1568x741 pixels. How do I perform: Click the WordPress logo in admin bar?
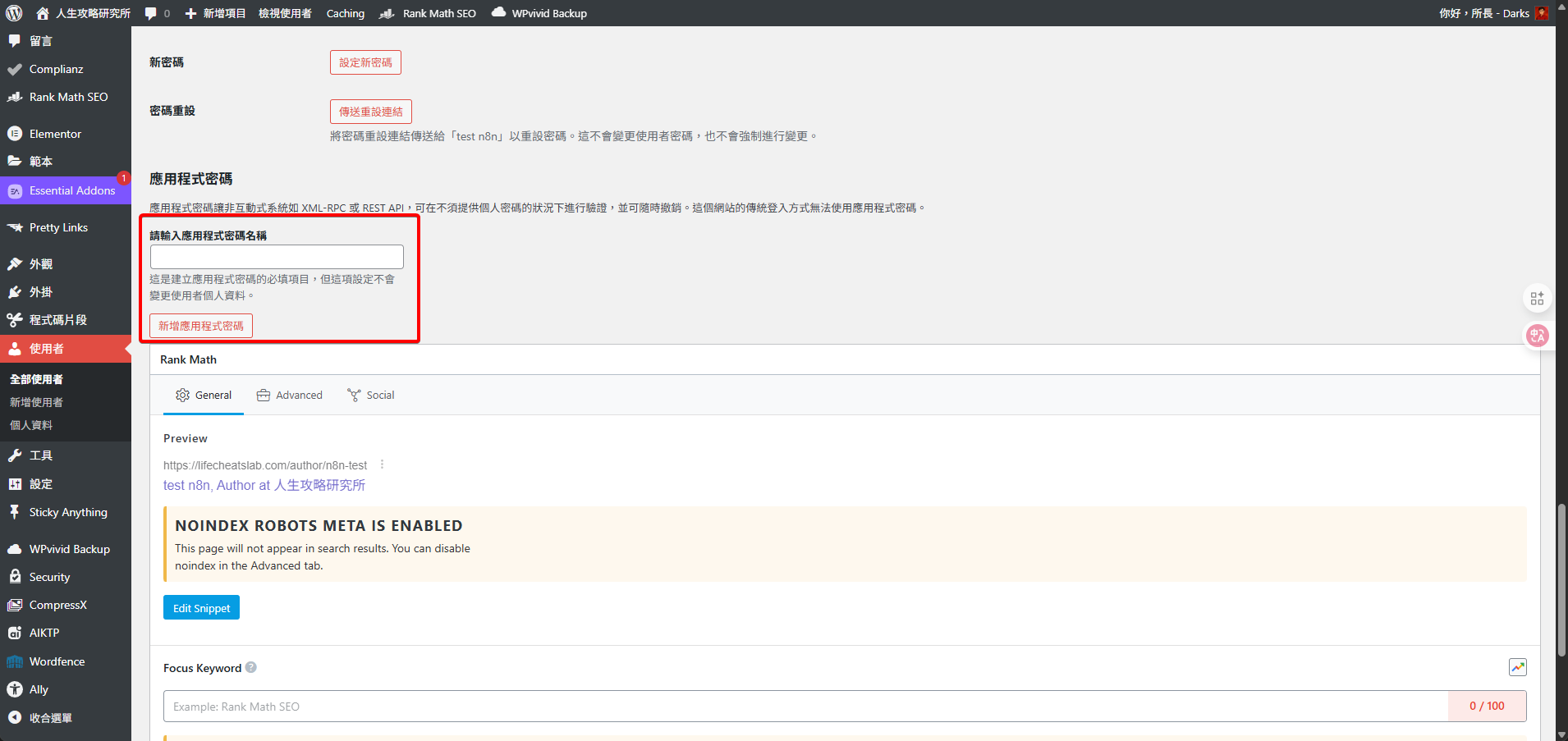point(14,13)
